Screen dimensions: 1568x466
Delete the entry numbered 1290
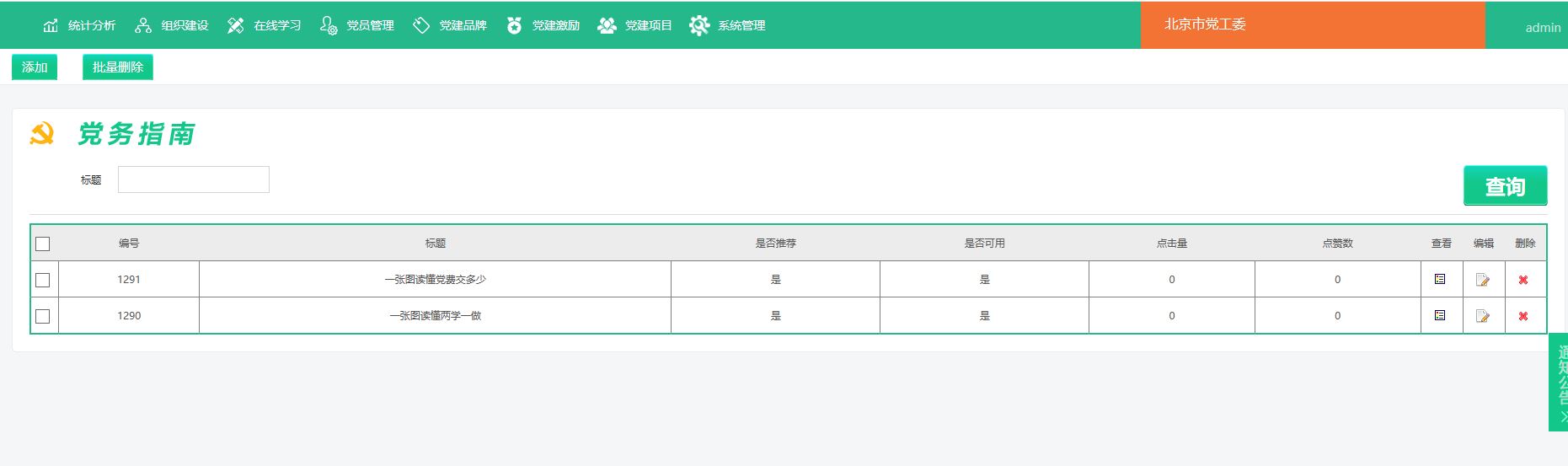(x=1523, y=316)
